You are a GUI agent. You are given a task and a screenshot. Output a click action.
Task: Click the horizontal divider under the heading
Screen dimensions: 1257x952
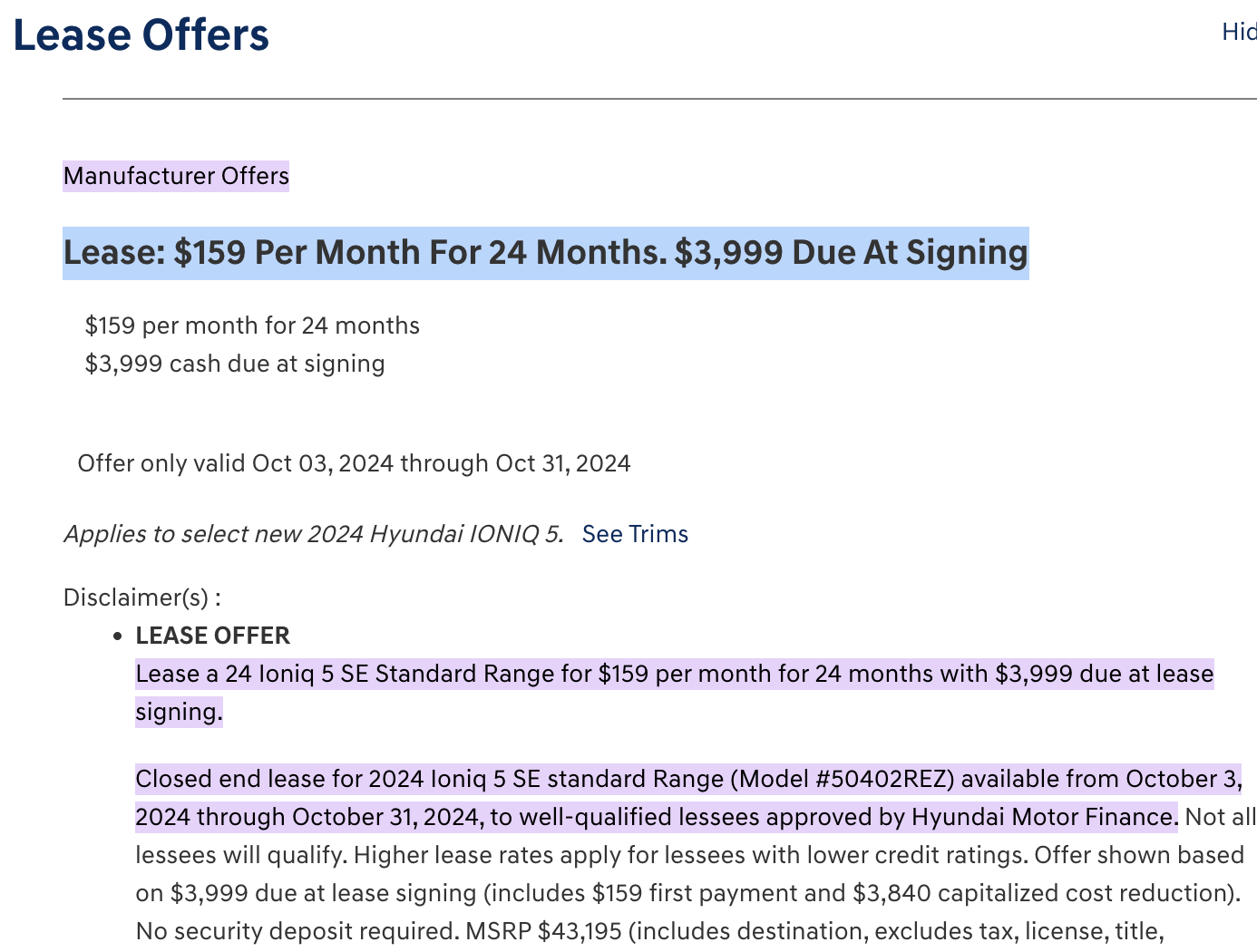tap(659, 93)
